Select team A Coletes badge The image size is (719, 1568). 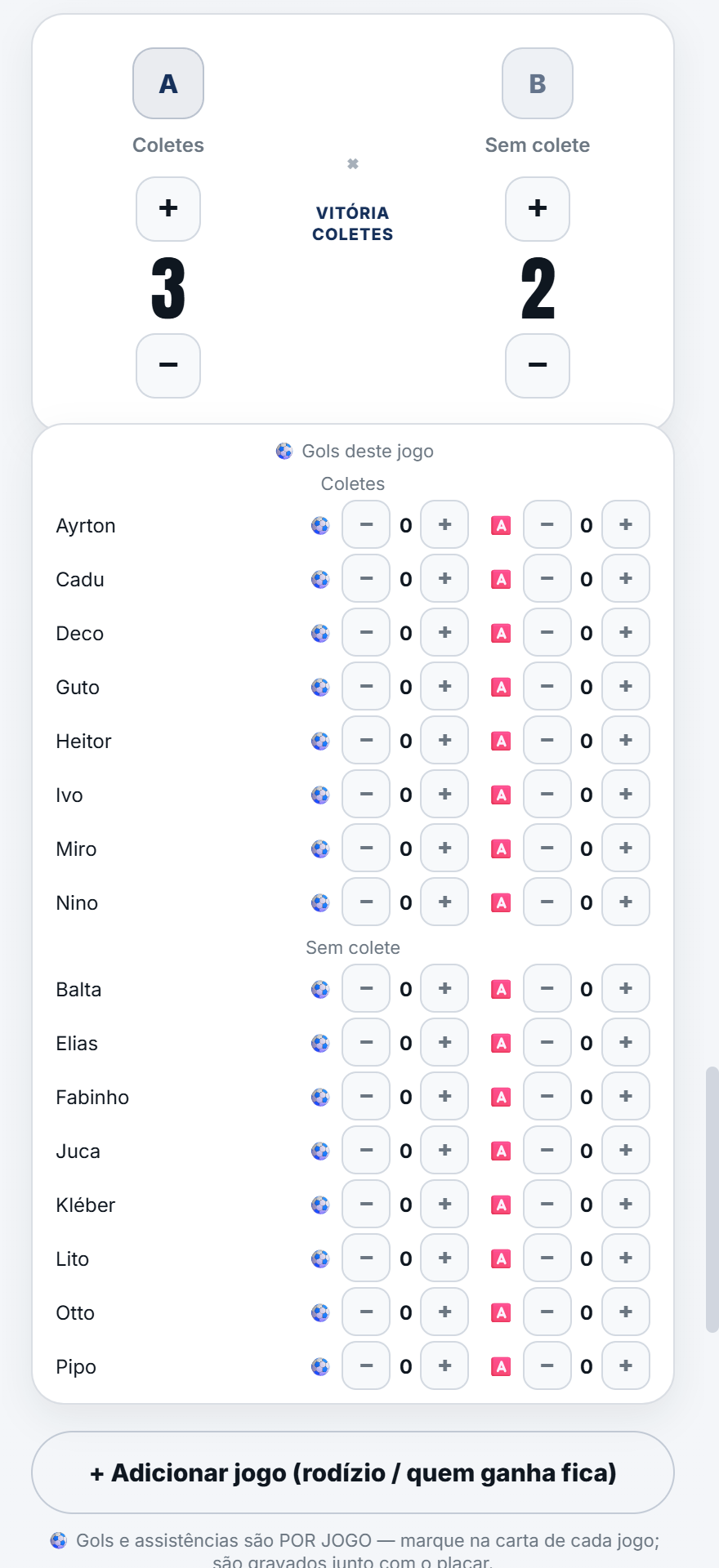tap(168, 83)
